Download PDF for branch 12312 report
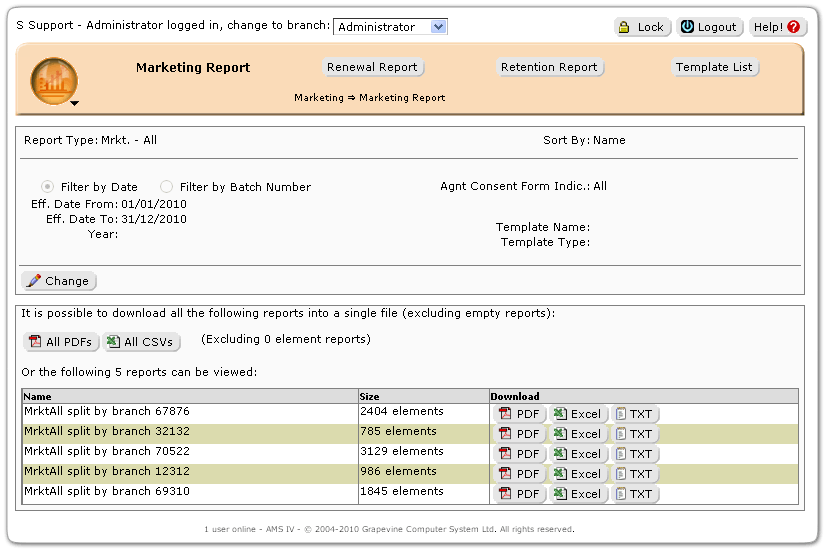 point(518,474)
